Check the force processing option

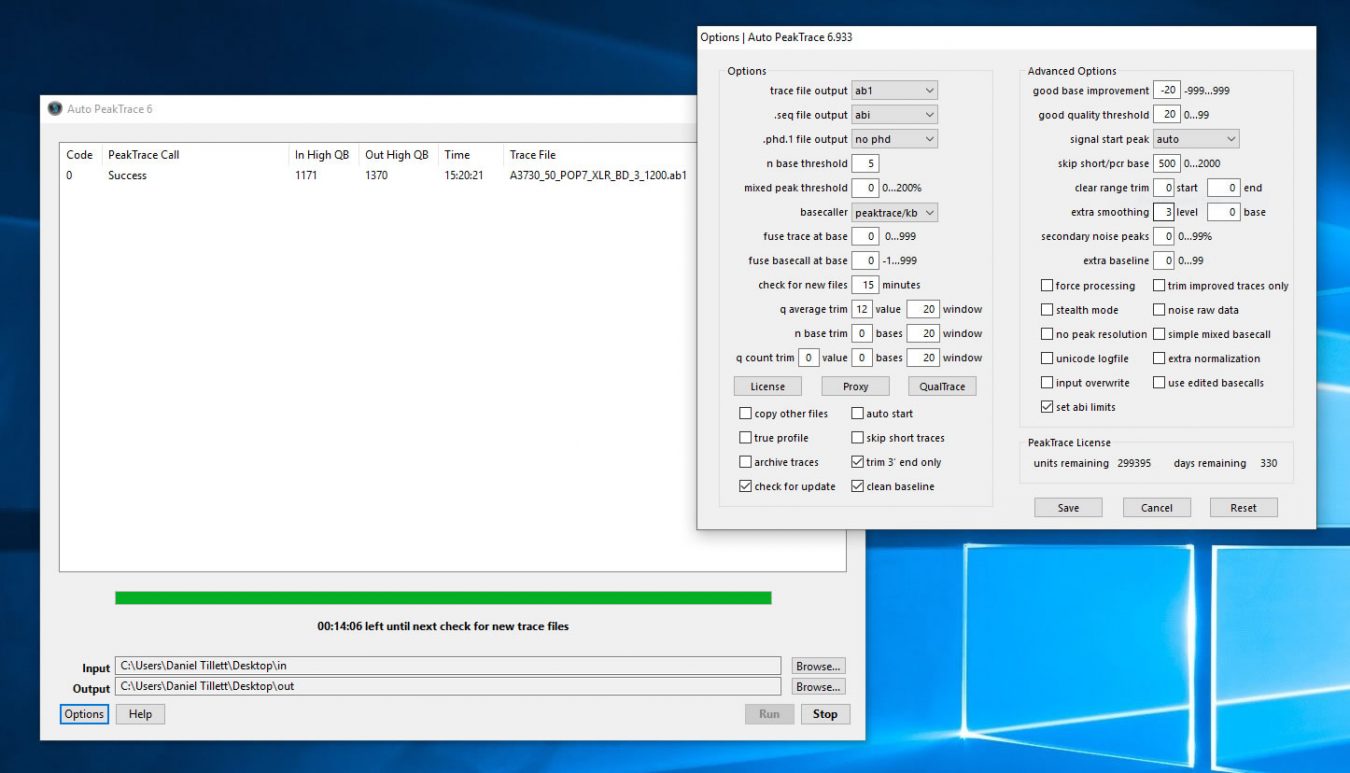1047,286
